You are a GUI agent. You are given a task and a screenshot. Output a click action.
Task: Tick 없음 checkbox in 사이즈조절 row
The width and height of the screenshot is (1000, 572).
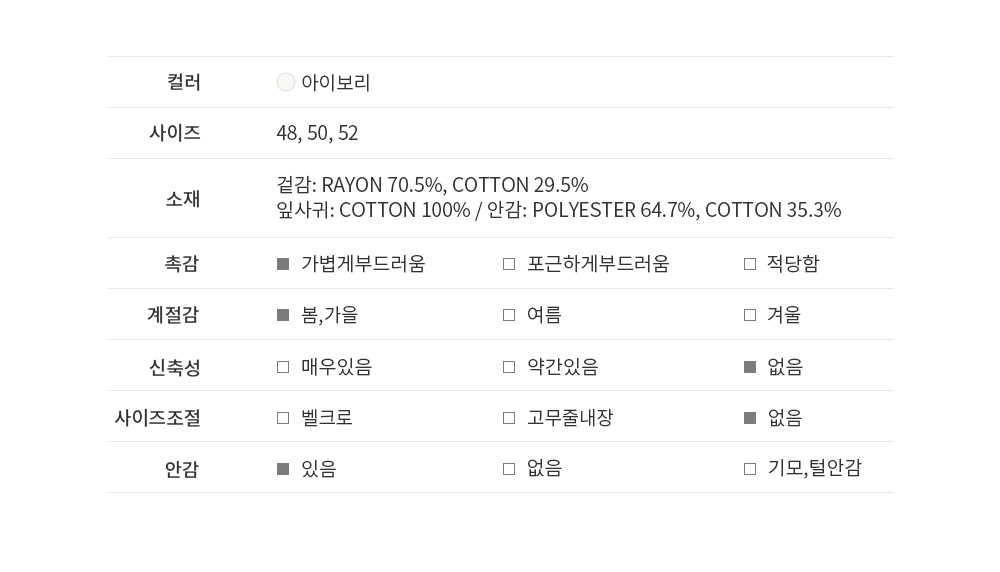(750, 418)
